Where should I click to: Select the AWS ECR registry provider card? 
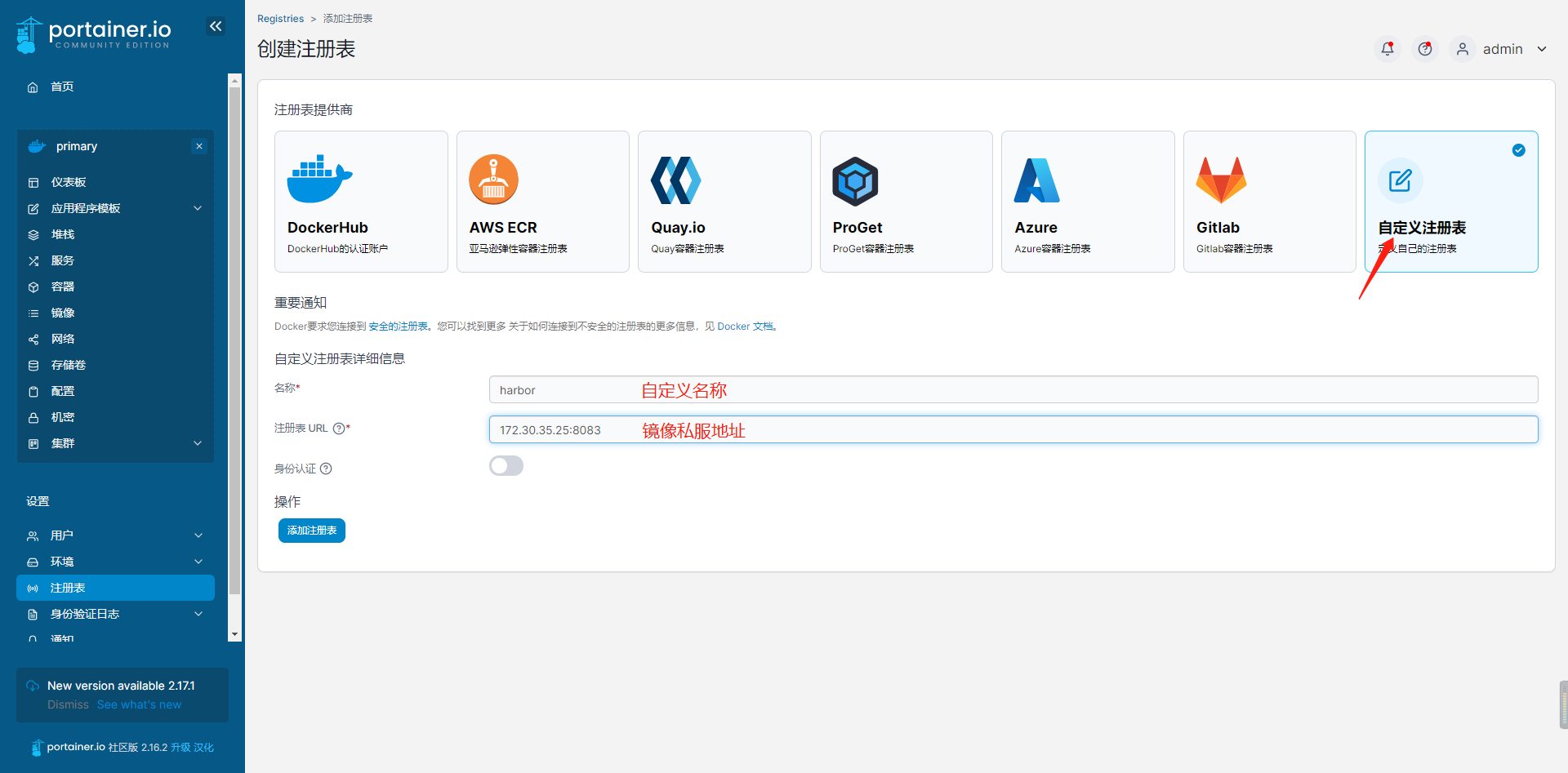pos(543,202)
